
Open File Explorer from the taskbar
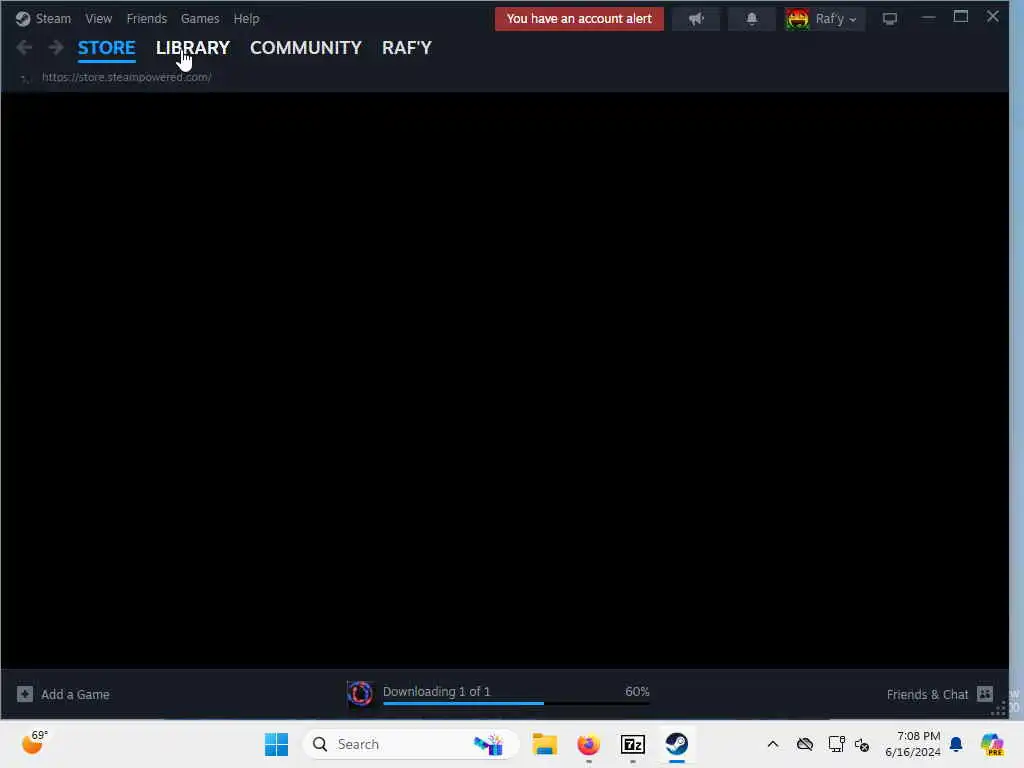pyautogui.click(x=545, y=744)
